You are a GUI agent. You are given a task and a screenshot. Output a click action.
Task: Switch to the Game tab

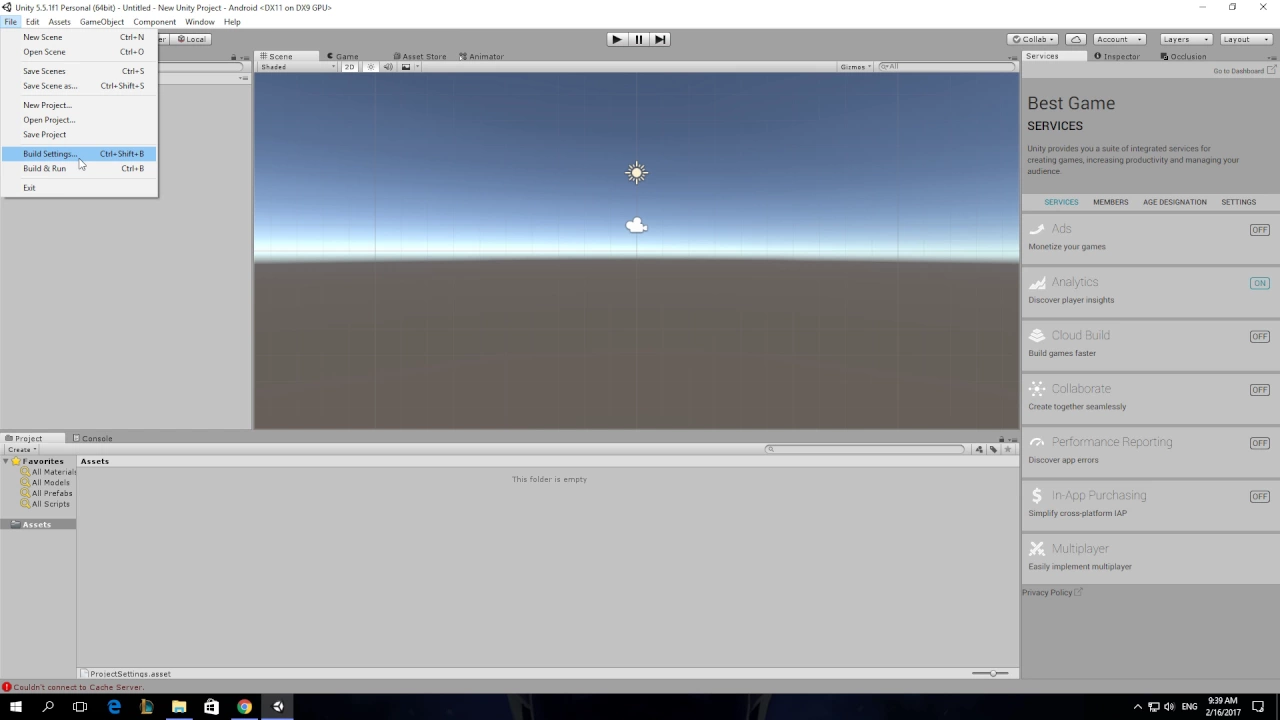pos(343,56)
